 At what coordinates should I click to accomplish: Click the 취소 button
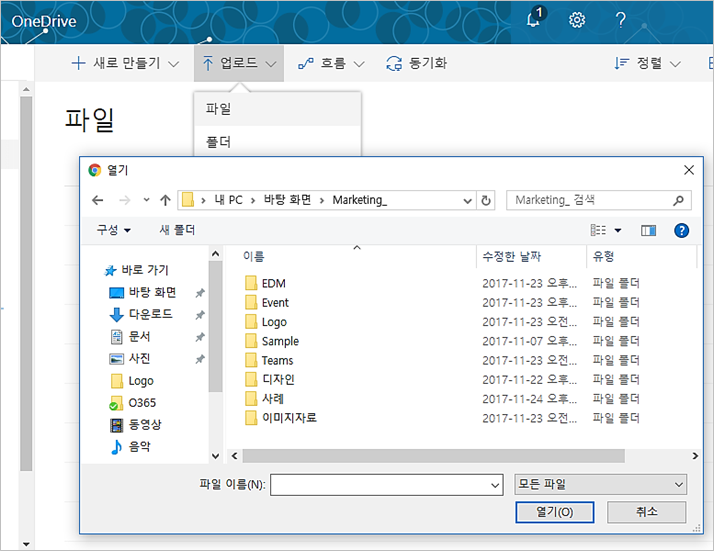point(646,511)
